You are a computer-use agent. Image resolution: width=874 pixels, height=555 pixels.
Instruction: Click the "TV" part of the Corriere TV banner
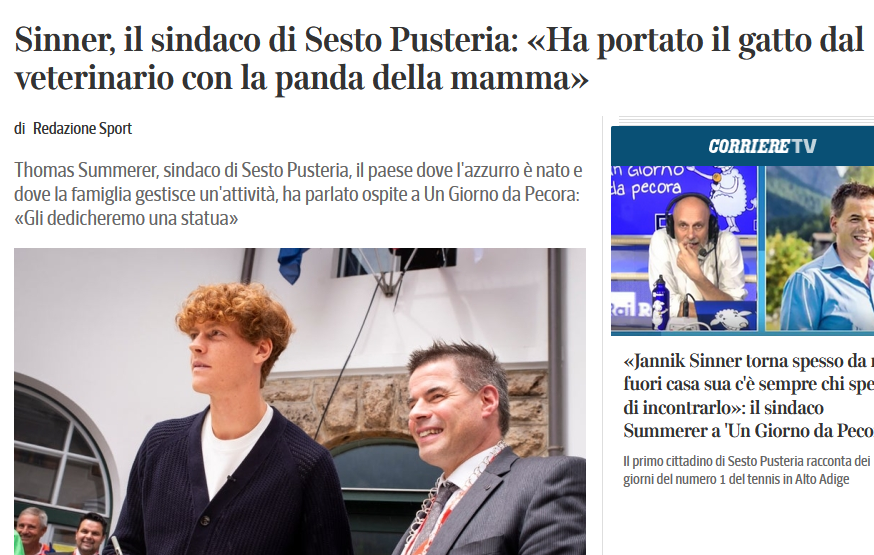(804, 146)
